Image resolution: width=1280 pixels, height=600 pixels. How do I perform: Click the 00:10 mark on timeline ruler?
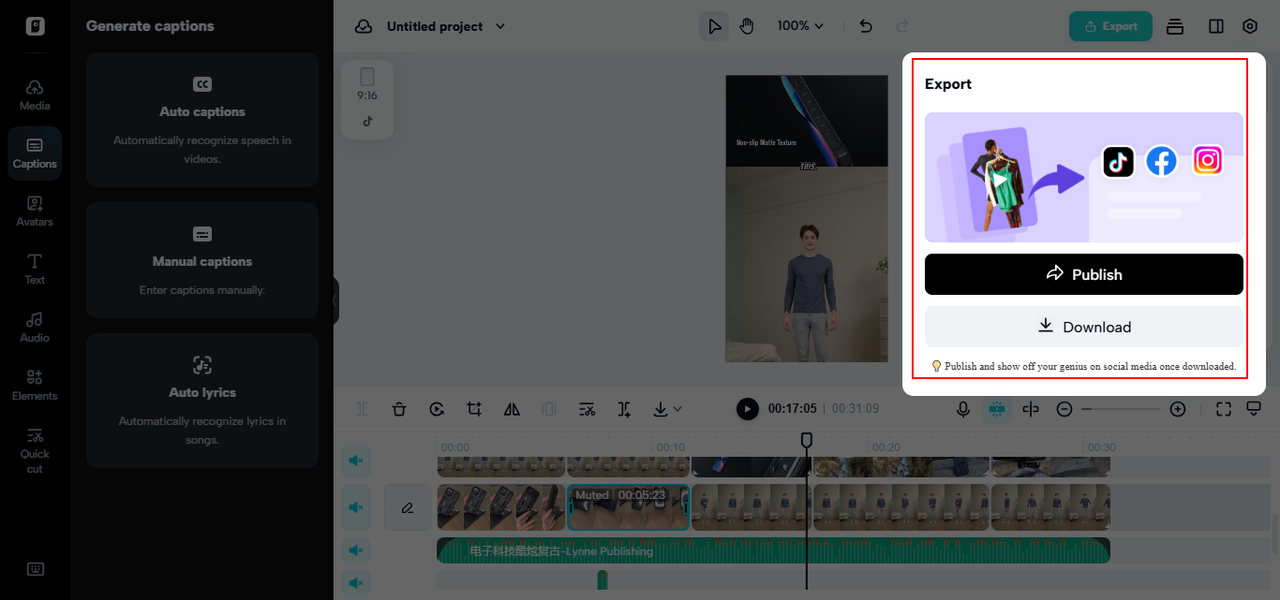pos(670,447)
